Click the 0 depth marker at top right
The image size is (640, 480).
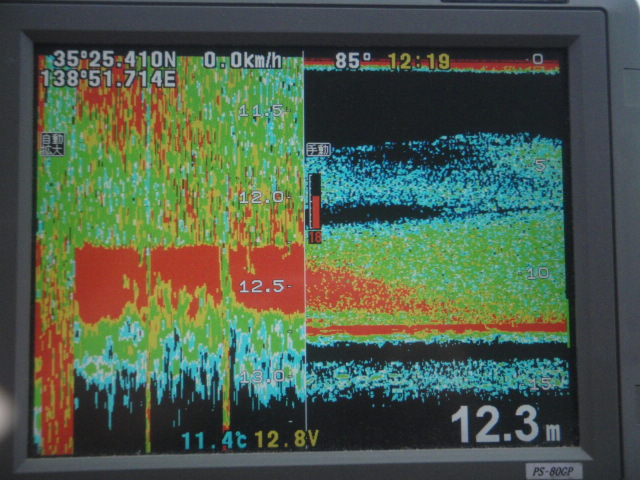pyautogui.click(x=537, y=60)
